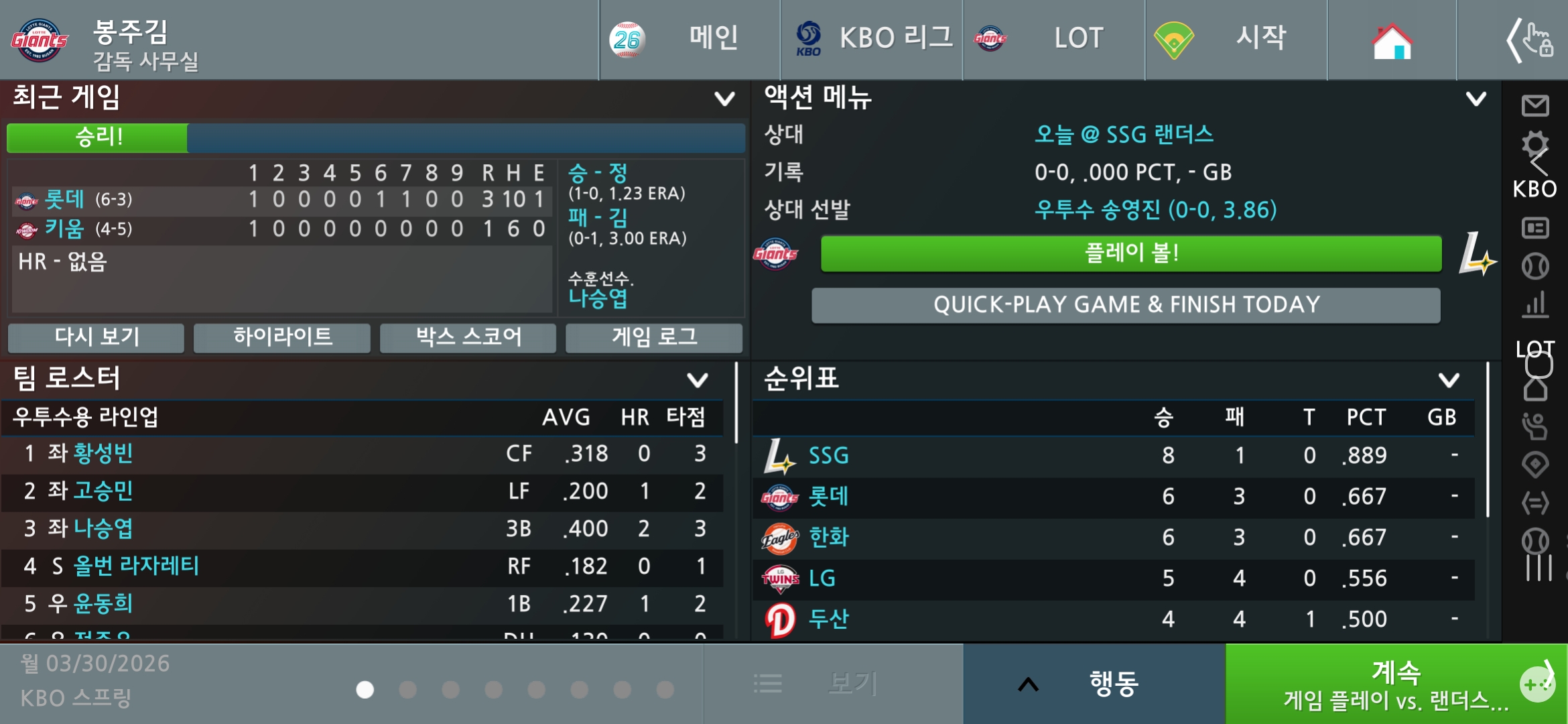This screenshot has height=724, width=1568.
Task: Click the trade arrows icon in sidebar
Action: 1535,502
